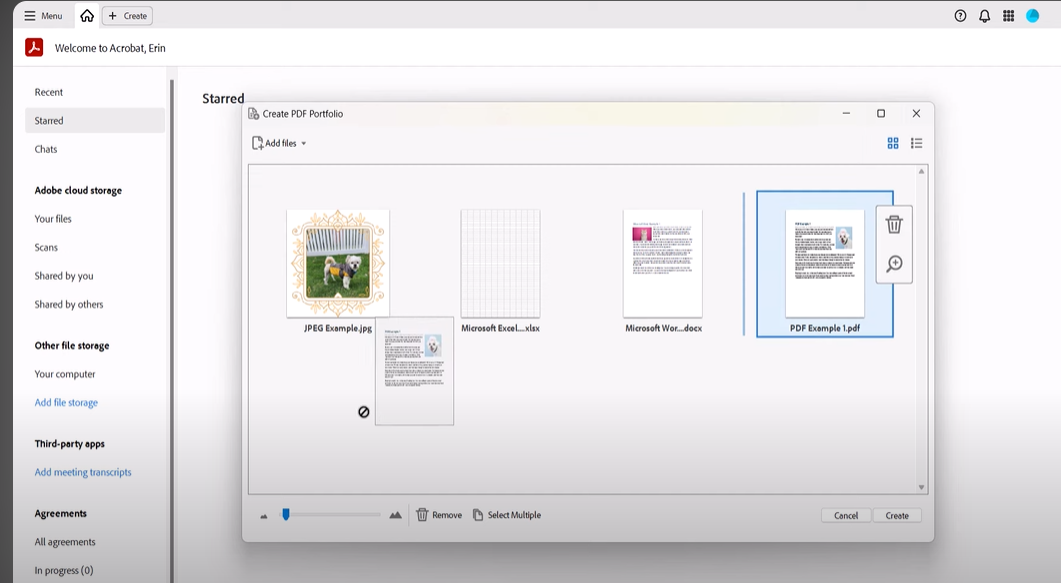Open the Adobe apps grid icon
Viewport: 1061px width, 583px height.
[1010, 15]
